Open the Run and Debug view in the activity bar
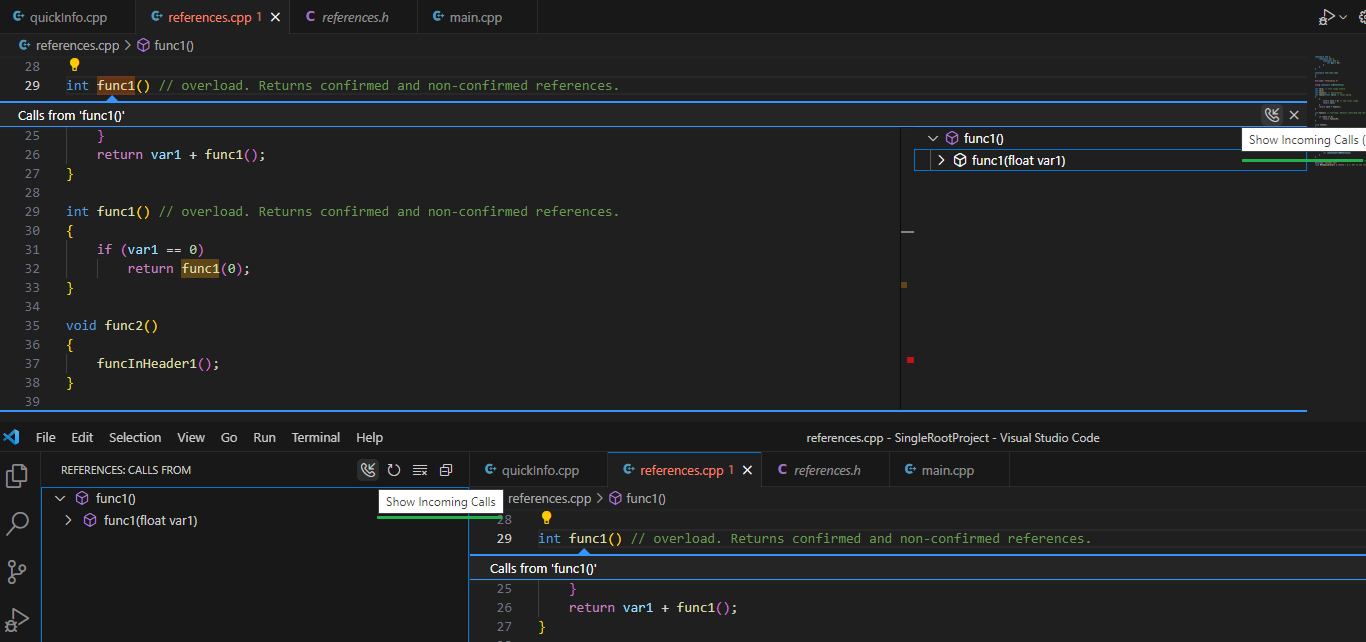The image size is (1366, 642). click(x=17, y=619)
